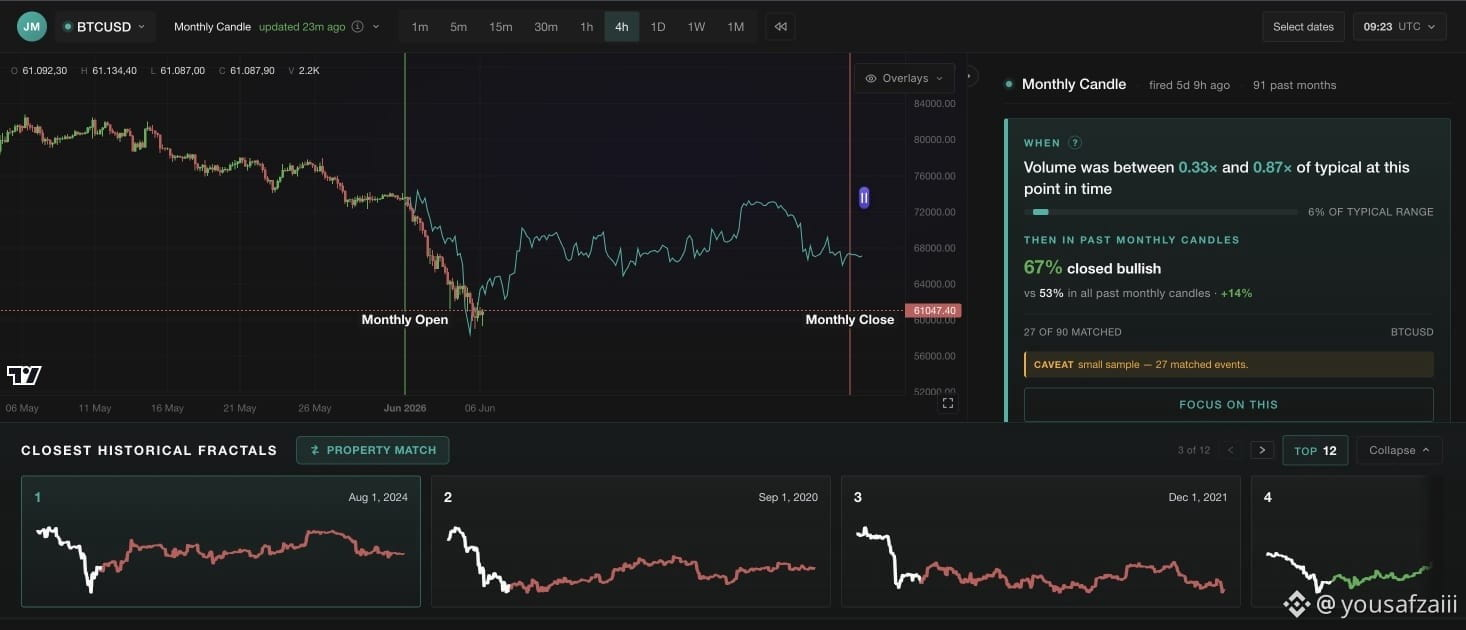Click the FOCUS ON THIS button
The height and width of the screenshot is (630, 1466).
pos(1228,404)
